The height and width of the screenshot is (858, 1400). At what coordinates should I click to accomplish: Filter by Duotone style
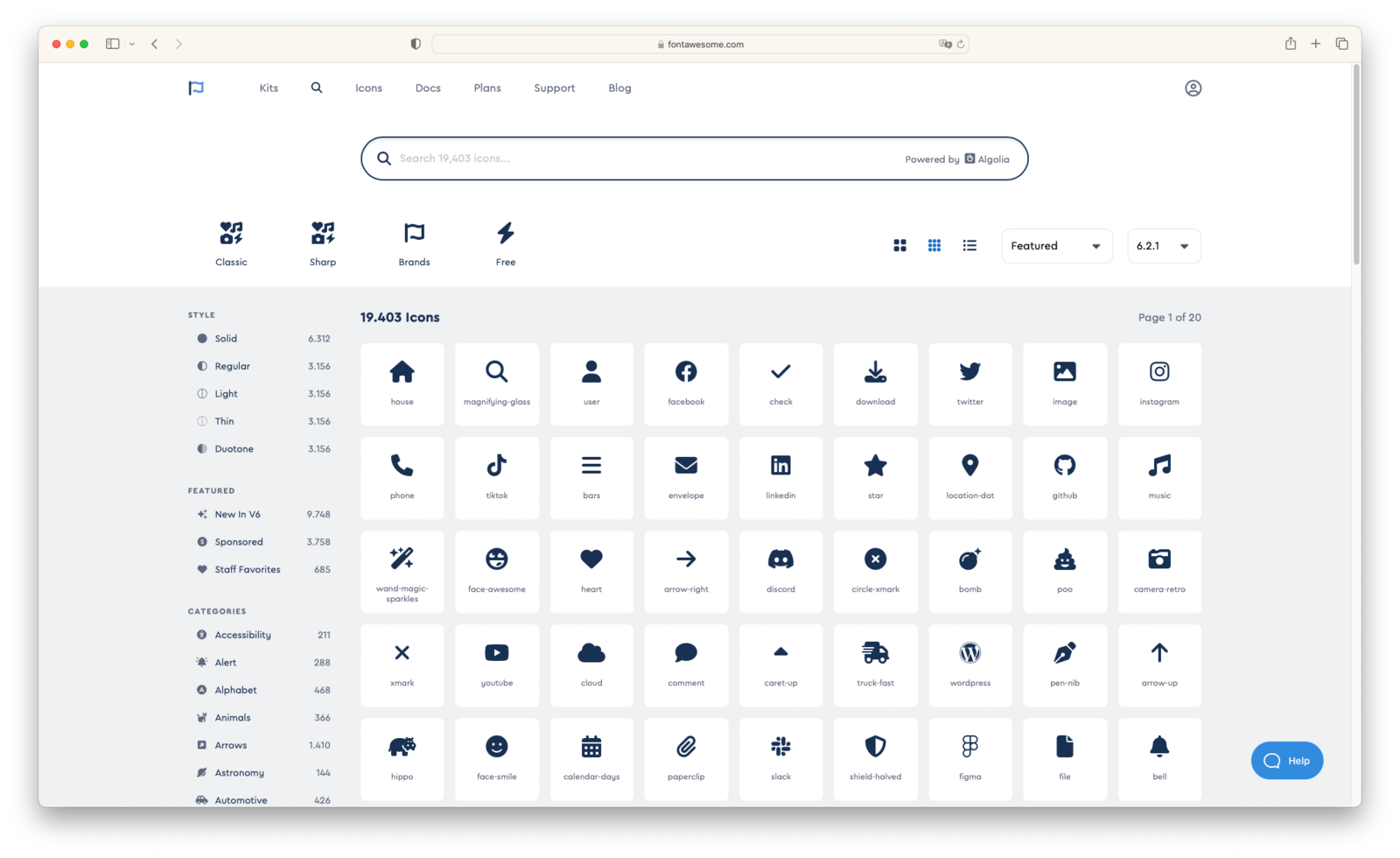[234, 449]
